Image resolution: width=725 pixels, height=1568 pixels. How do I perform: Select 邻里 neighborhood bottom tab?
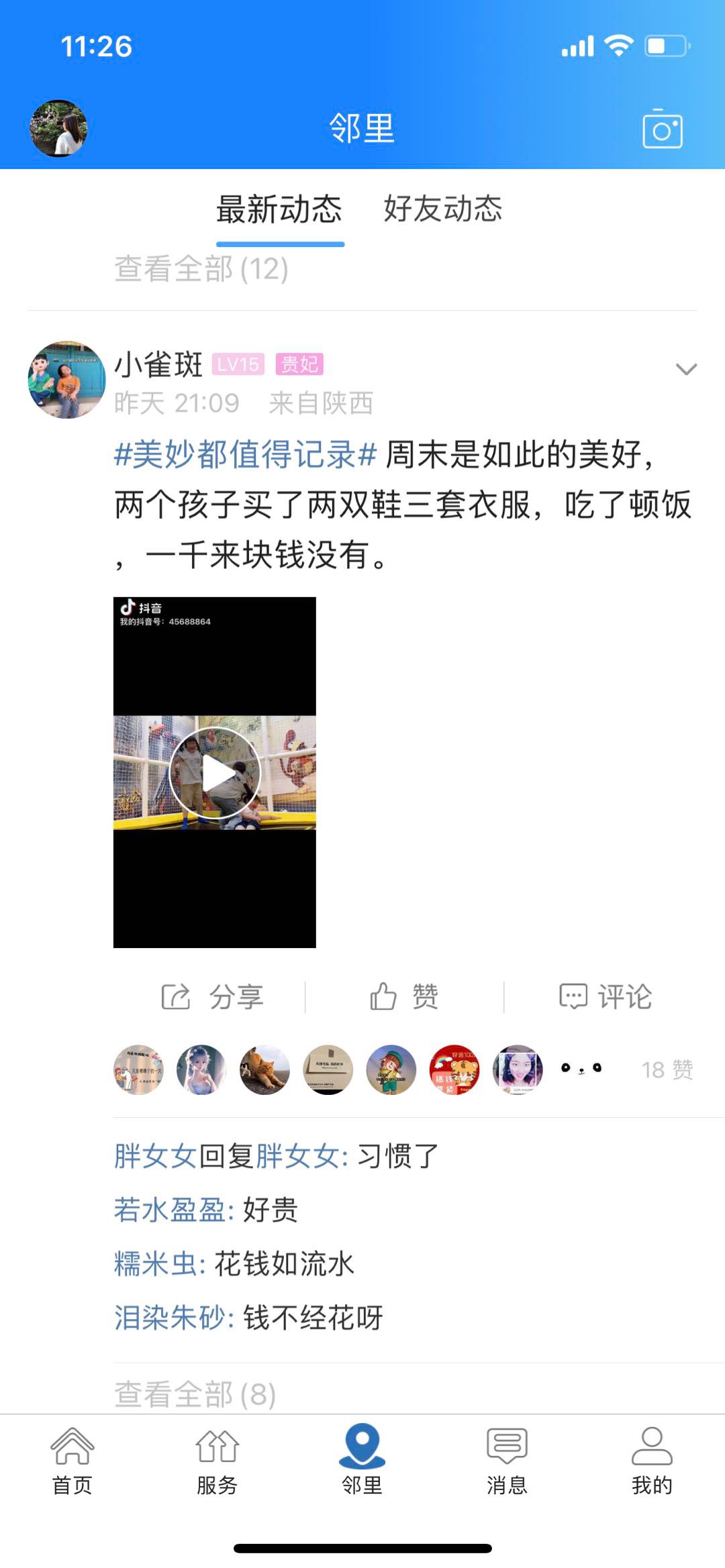(362, 1461)
